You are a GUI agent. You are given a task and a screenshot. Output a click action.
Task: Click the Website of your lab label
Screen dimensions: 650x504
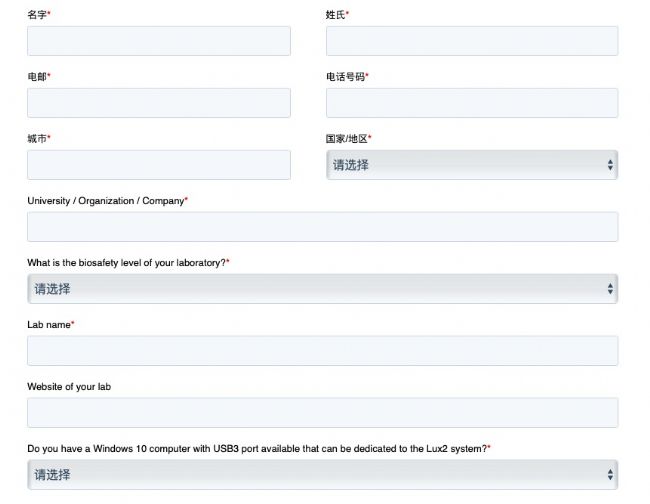(69, 387)
